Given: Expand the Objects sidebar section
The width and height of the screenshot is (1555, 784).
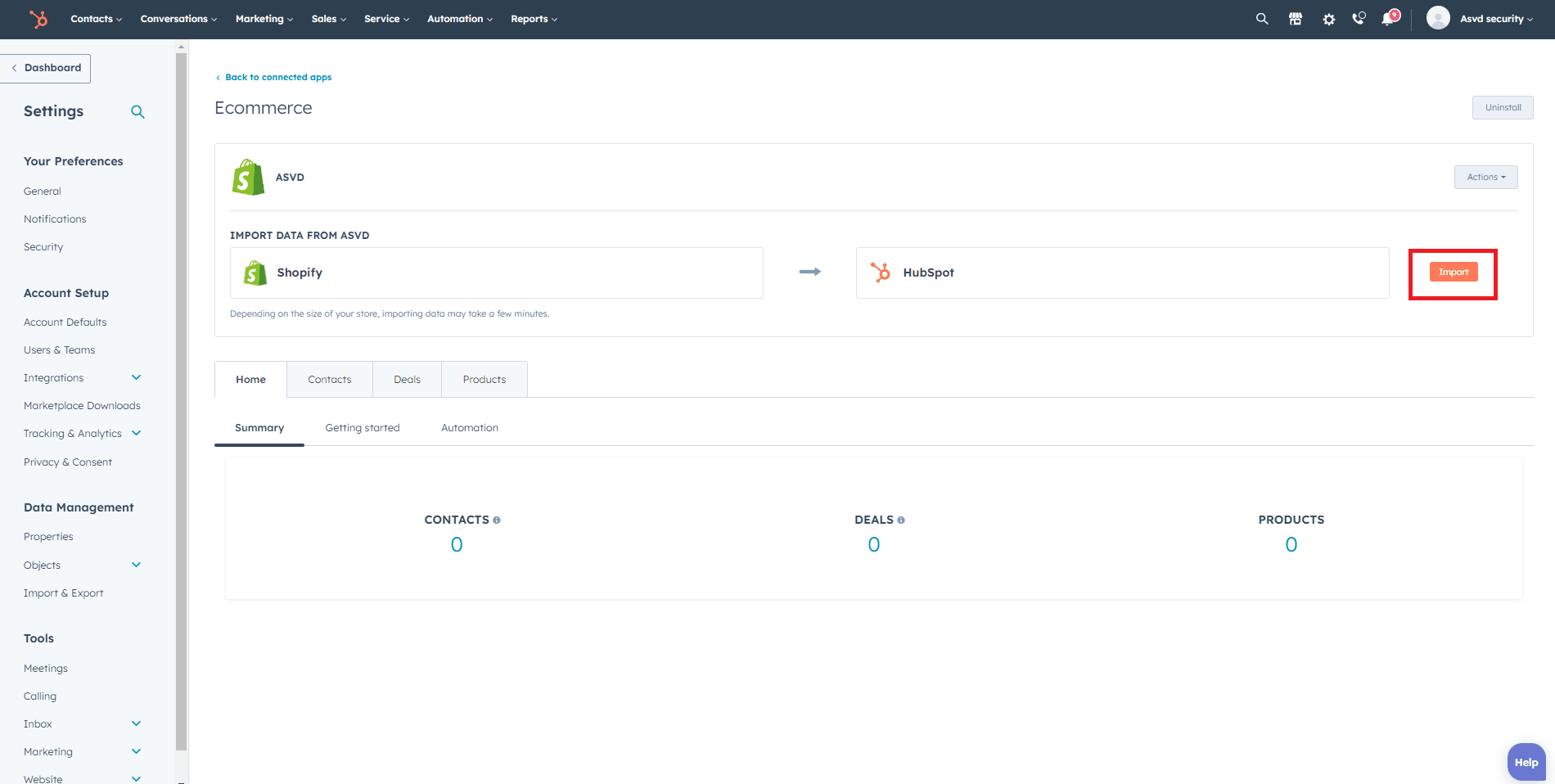Looking at the screenshot, I should coord(137,565).
